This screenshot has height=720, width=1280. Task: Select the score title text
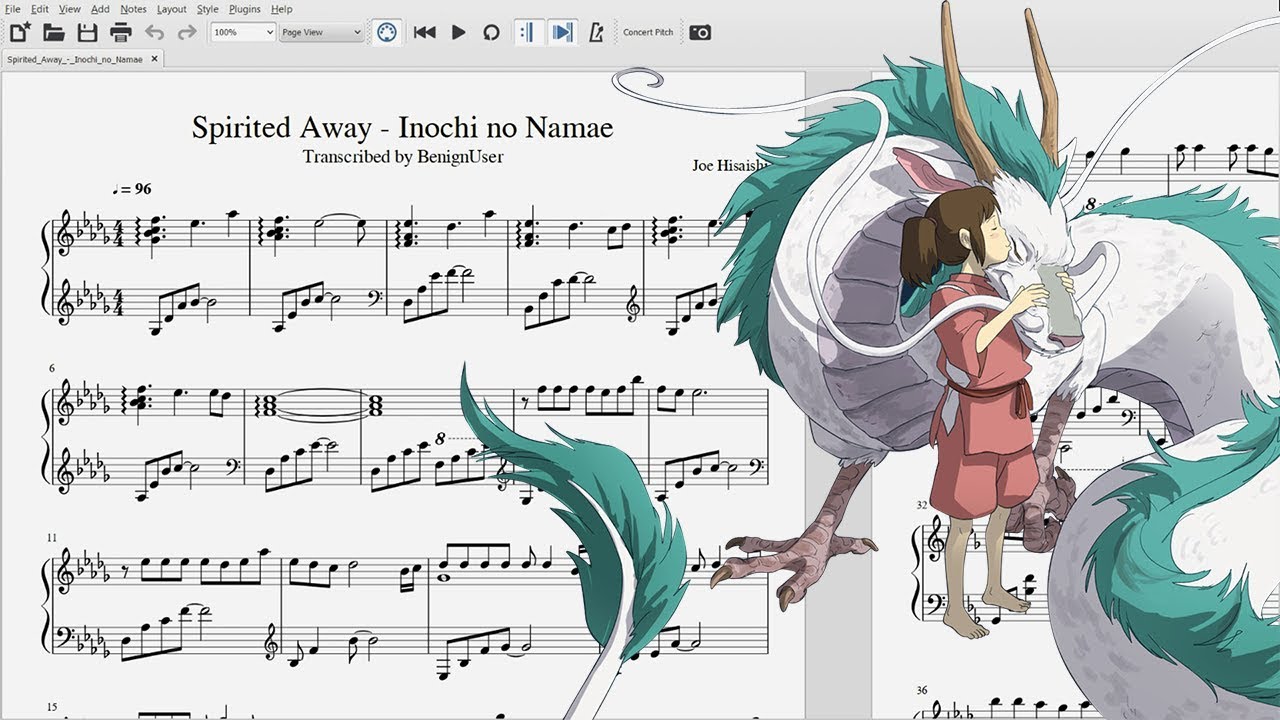pyautogui.click(x=402, y=128)
